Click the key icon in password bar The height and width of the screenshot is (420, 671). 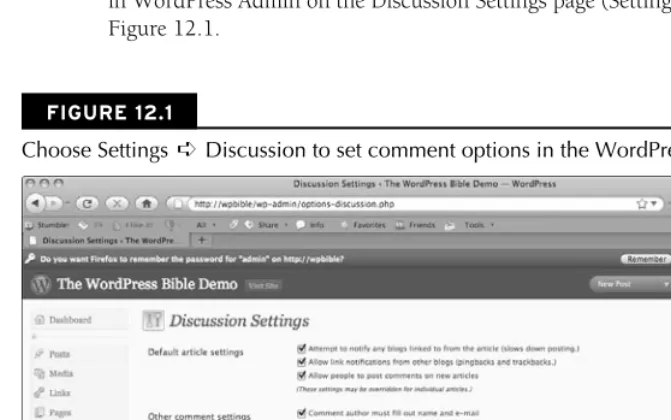[x=30, y=259]
